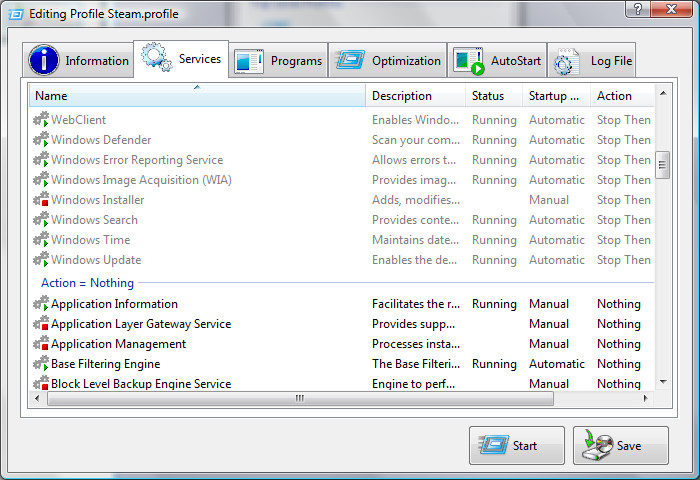
Task: Click Manual startup for Windows Installer
Action: pyautogui.click(x=549, y=200)
